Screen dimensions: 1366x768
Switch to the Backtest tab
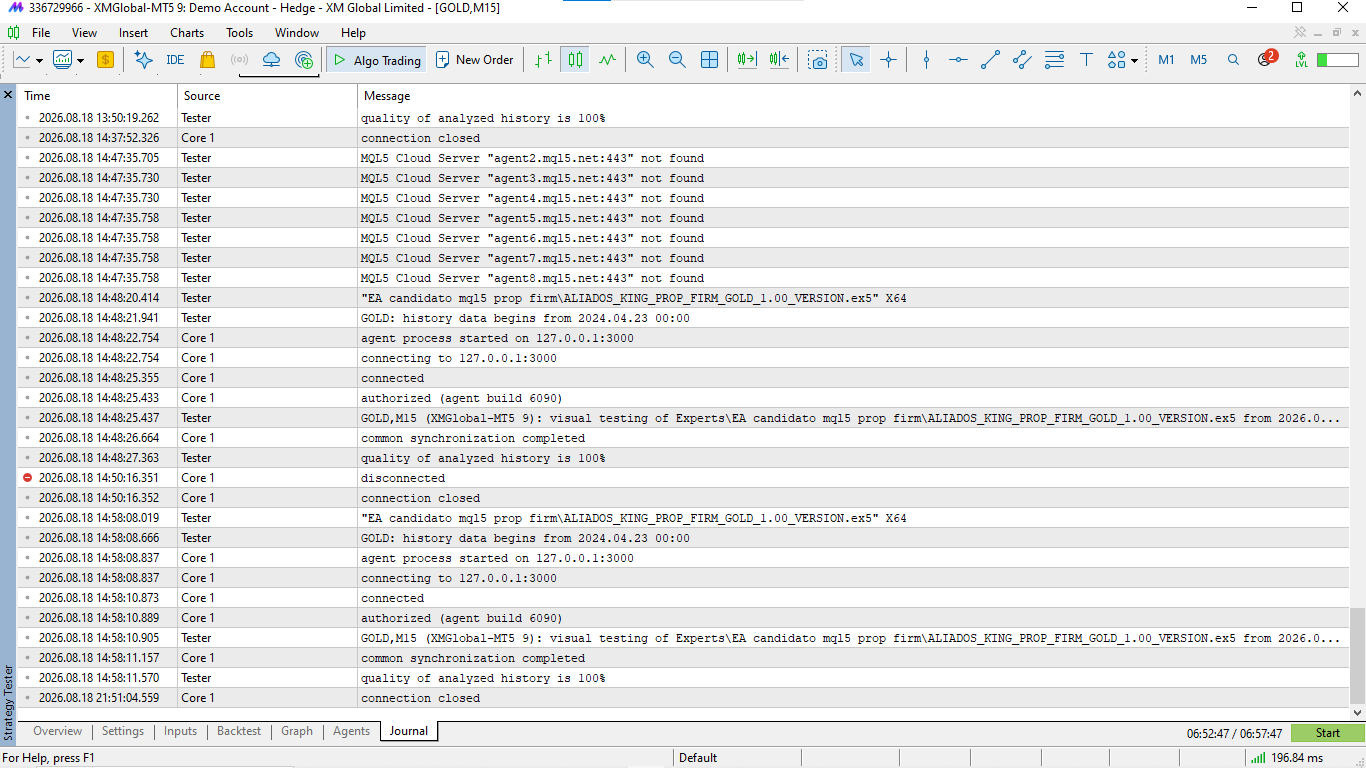pos(239,731)
